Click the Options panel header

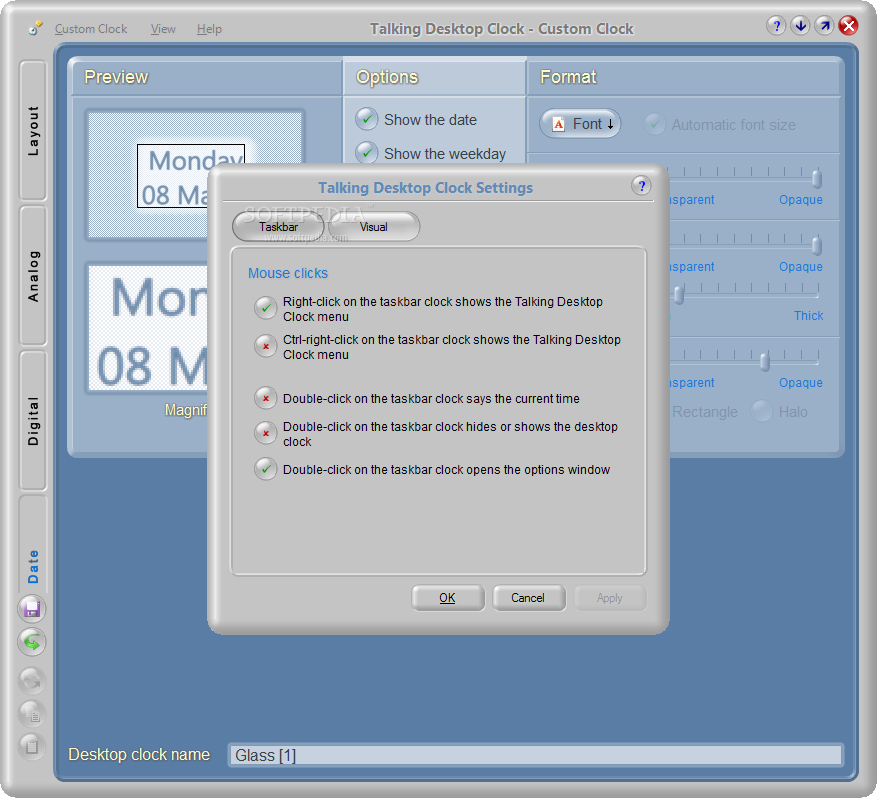point(435,77)
